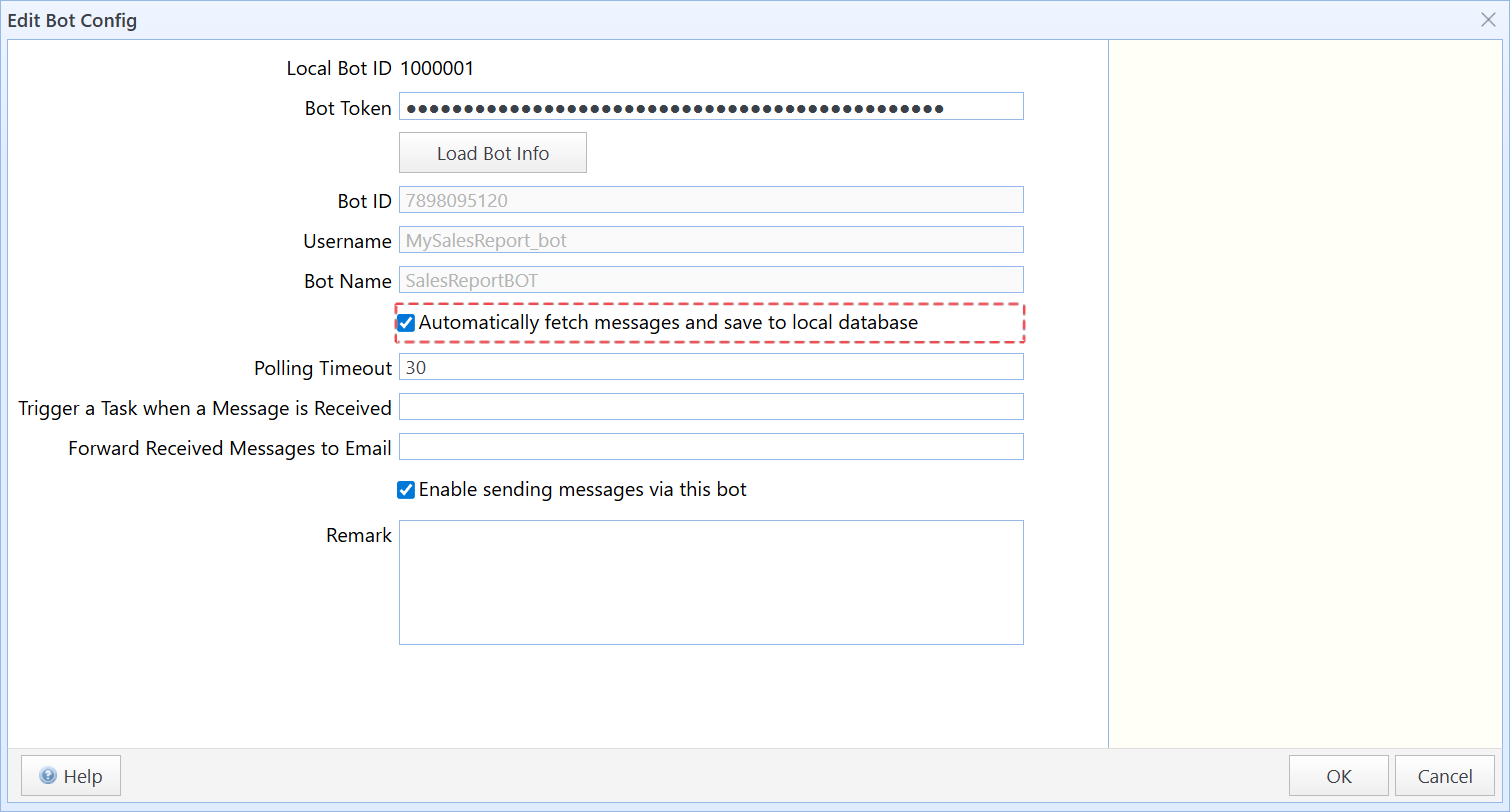Click the Forward Received Messages to Email field

point(710,447)
